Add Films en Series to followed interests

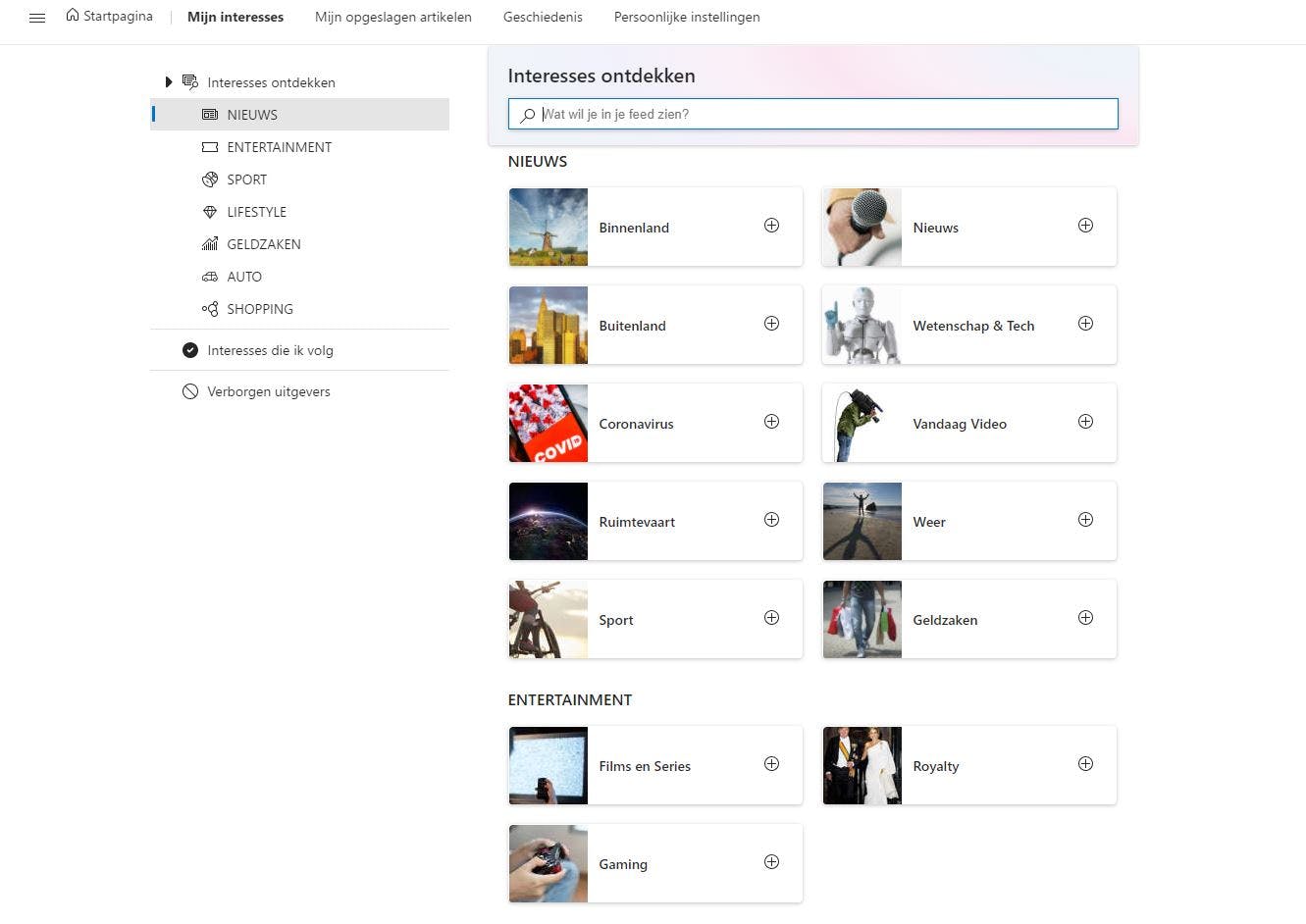[772, 764]
